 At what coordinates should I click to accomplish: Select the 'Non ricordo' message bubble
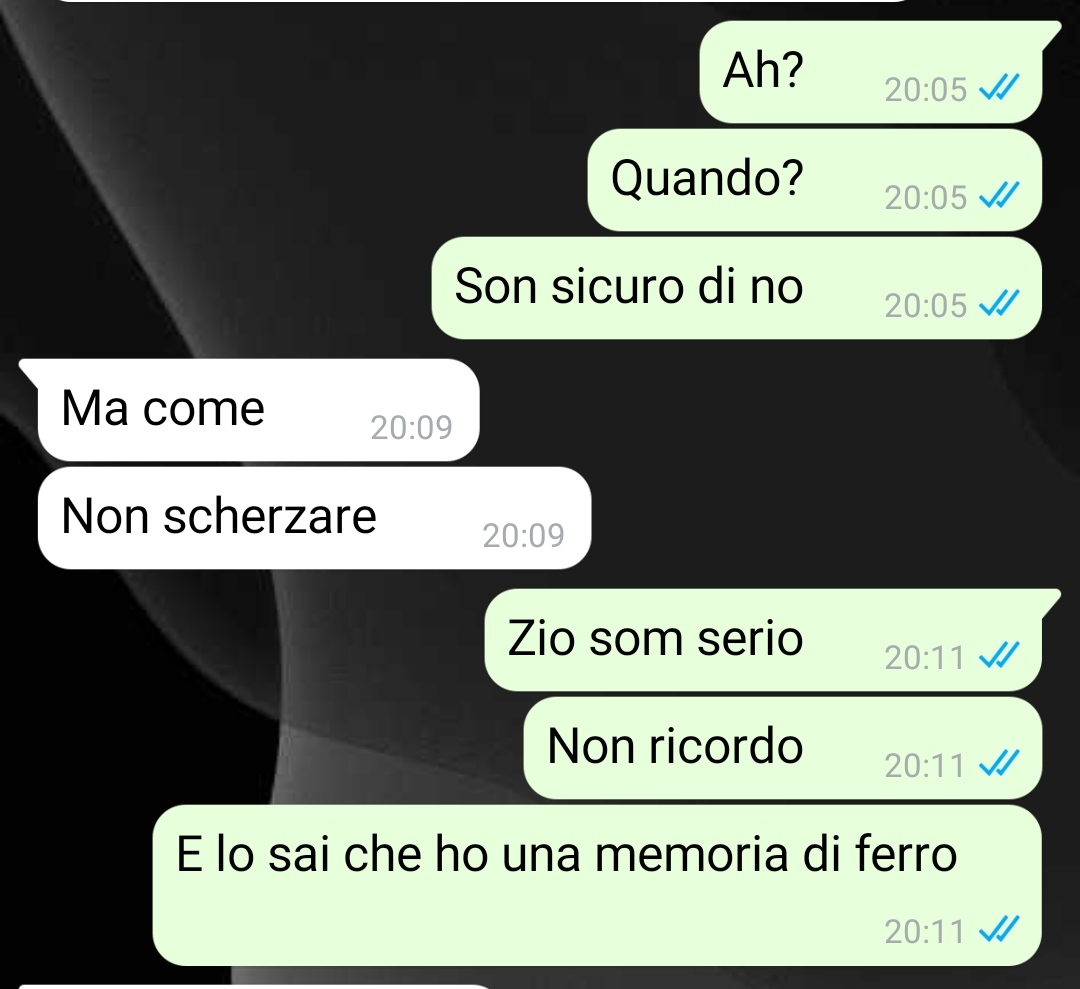[x=782, y=748]
